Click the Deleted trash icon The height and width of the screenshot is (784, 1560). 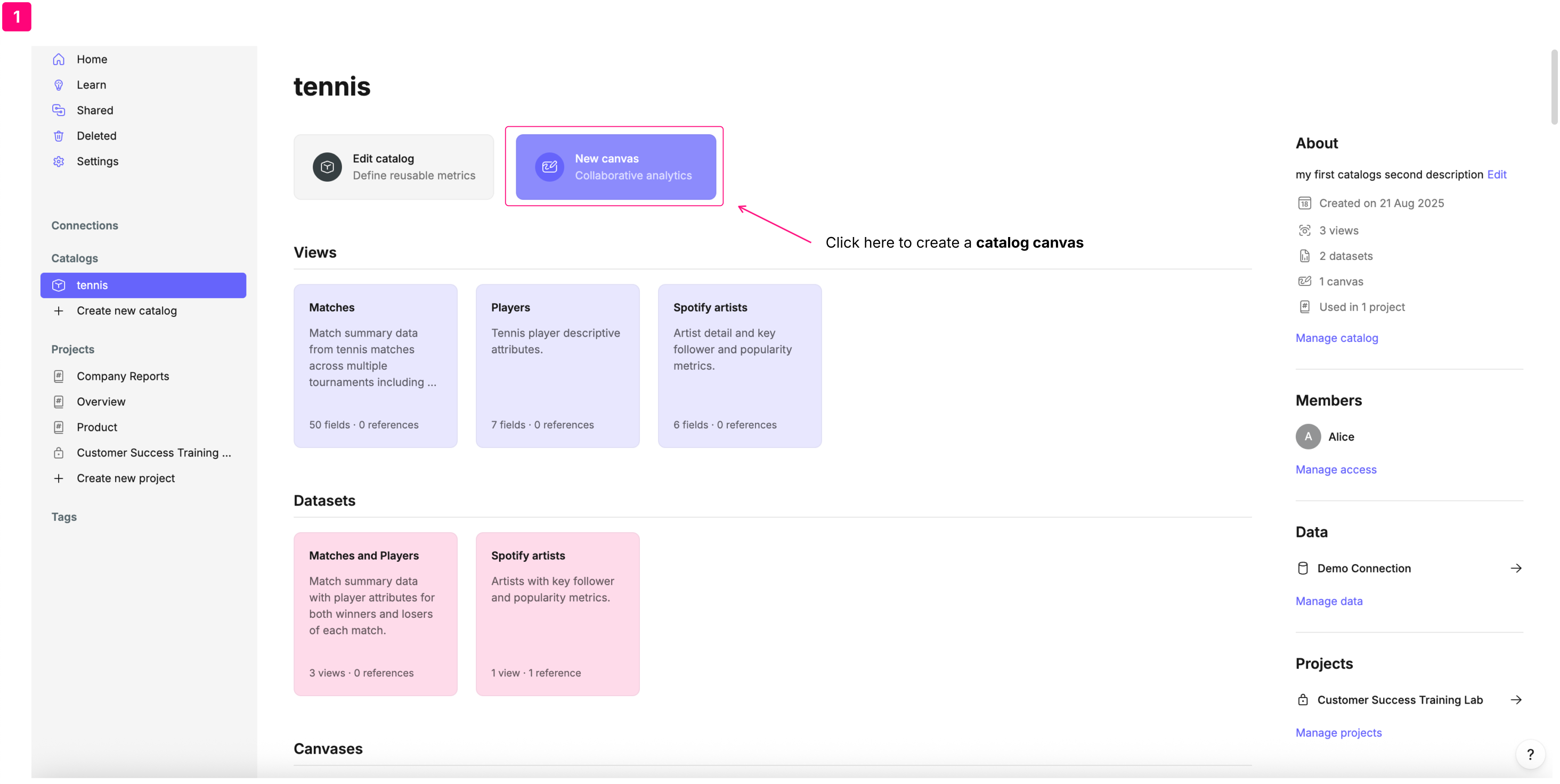coord(59,136)
